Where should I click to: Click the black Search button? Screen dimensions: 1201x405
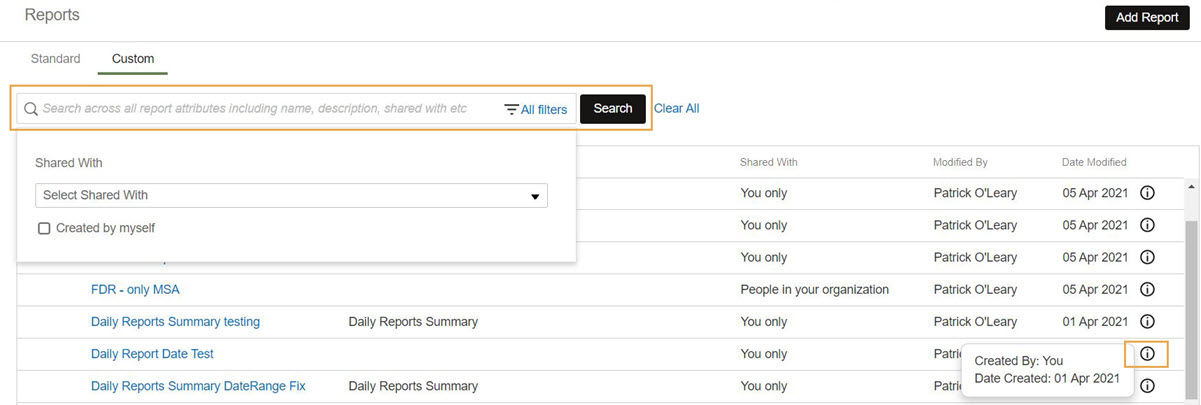point(613,108)
